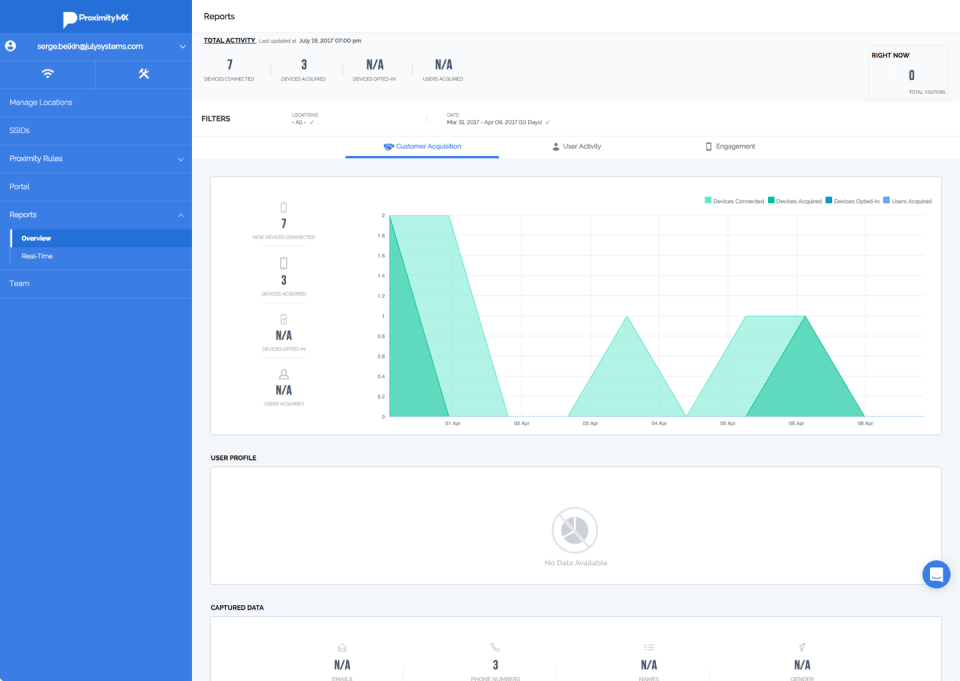Open SSIDs in sidebar

(x=96, y=130)
